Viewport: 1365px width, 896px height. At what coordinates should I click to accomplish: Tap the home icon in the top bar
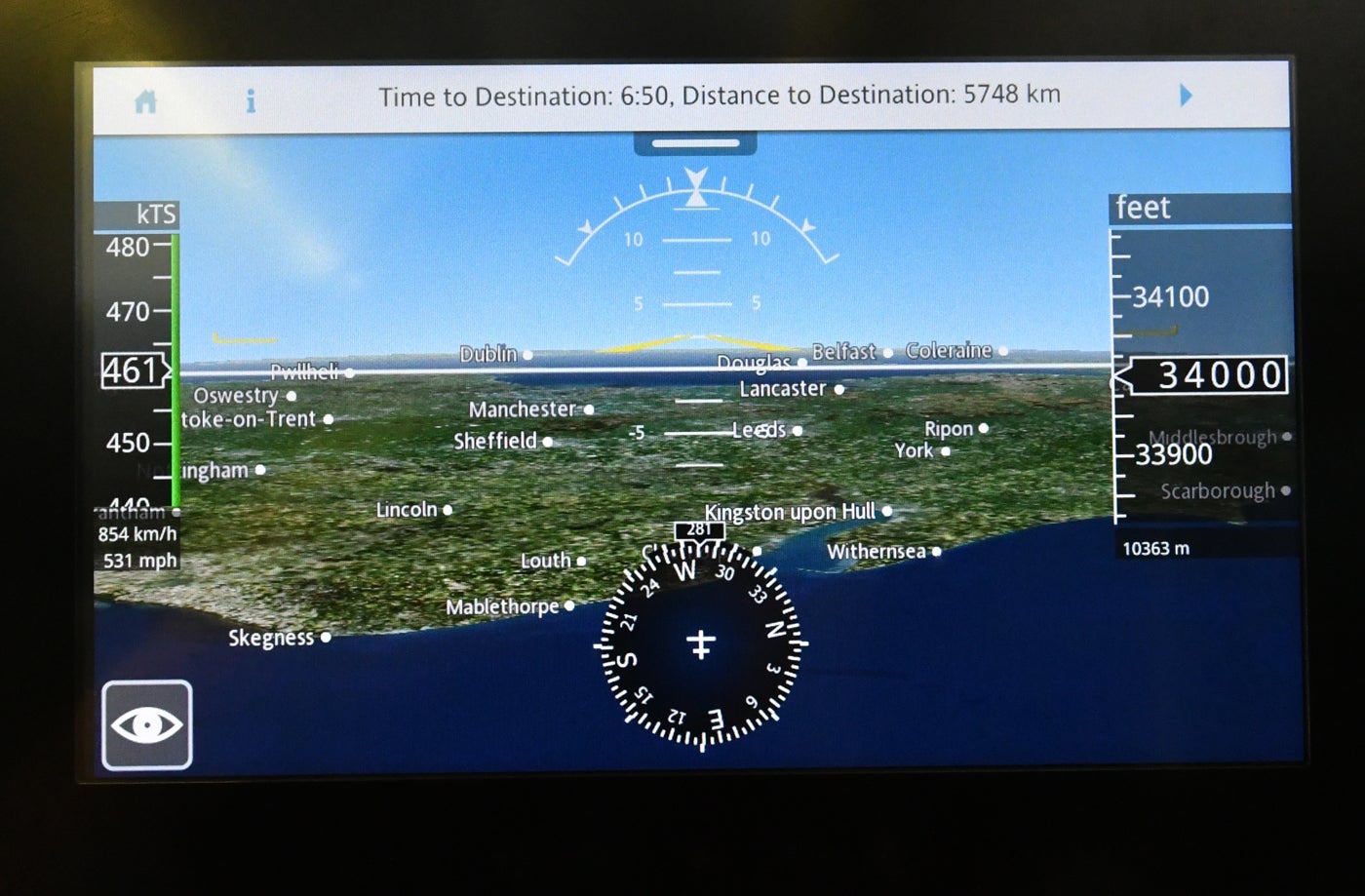click(146, 101)
